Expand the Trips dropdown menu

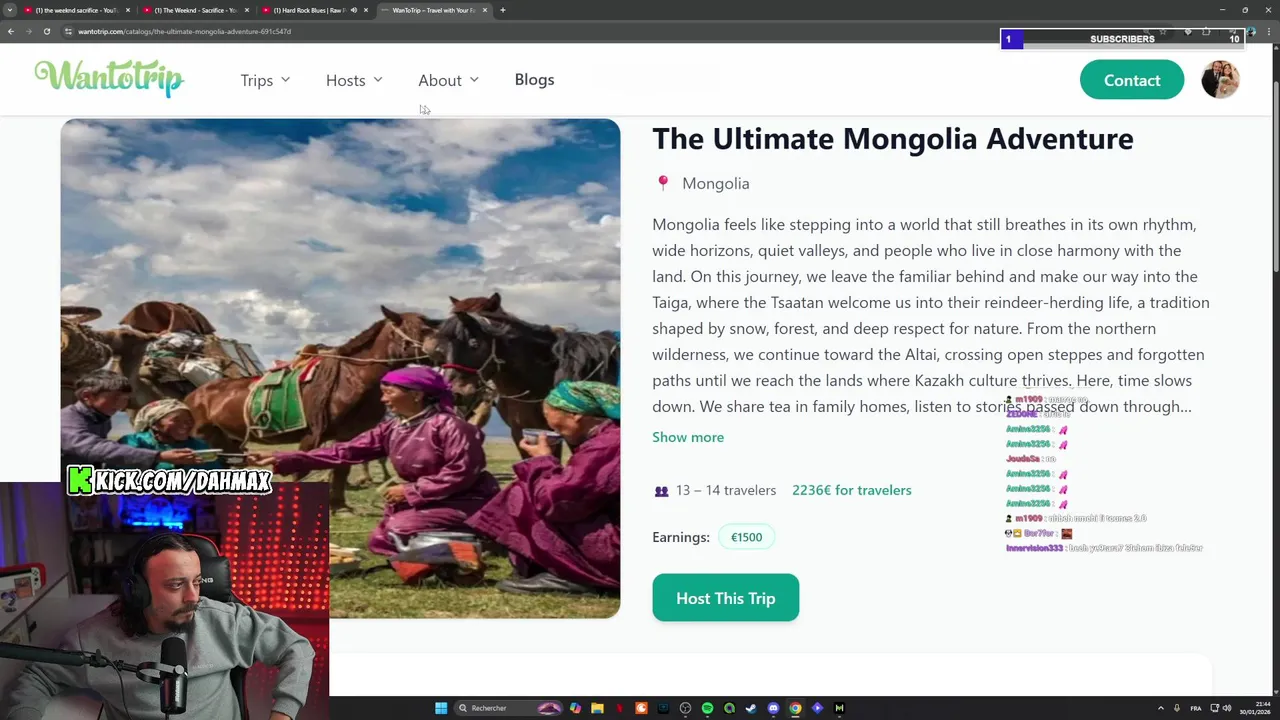(265, 80)
